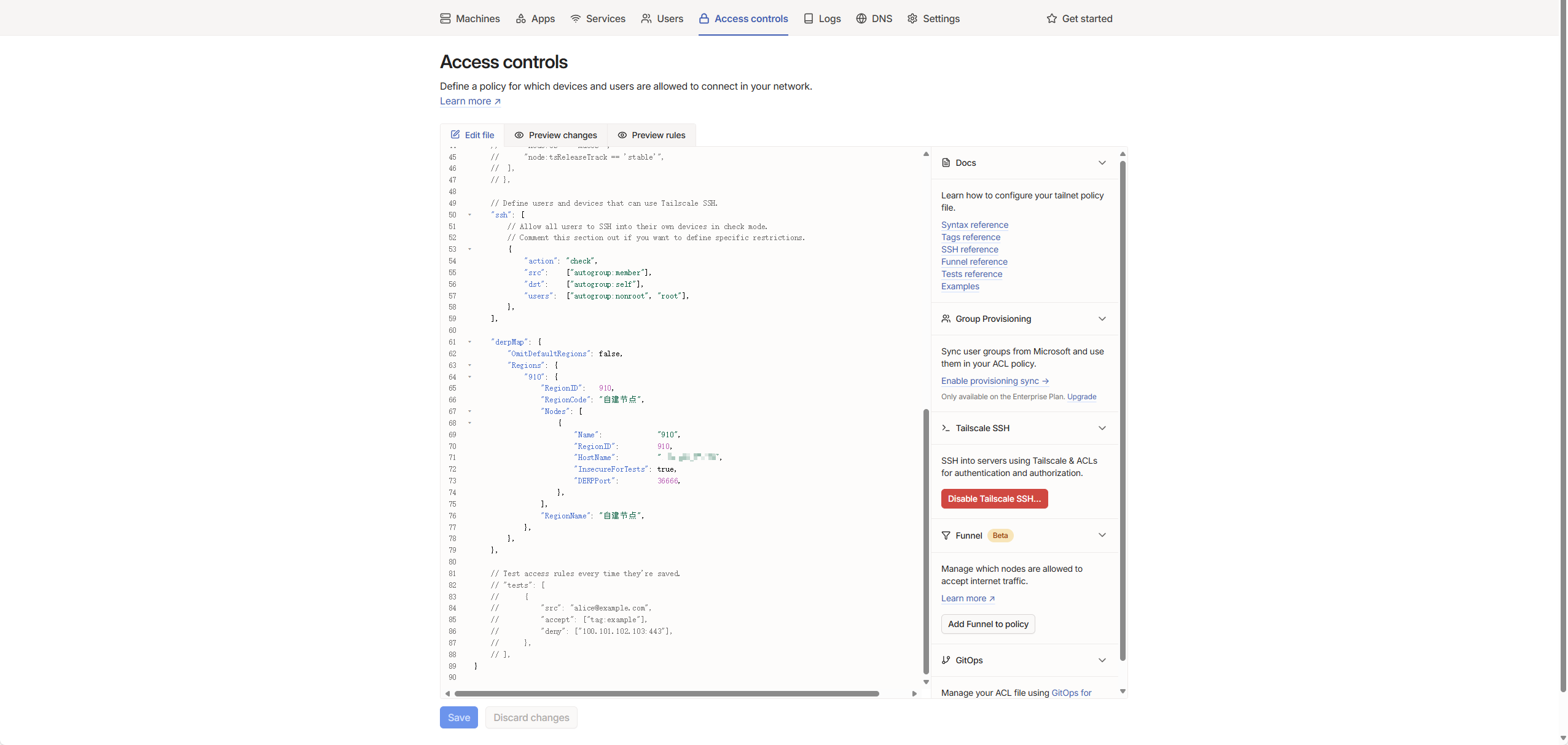Open the Learn more link in Funnel section
1568x745 pixels.
968,598
